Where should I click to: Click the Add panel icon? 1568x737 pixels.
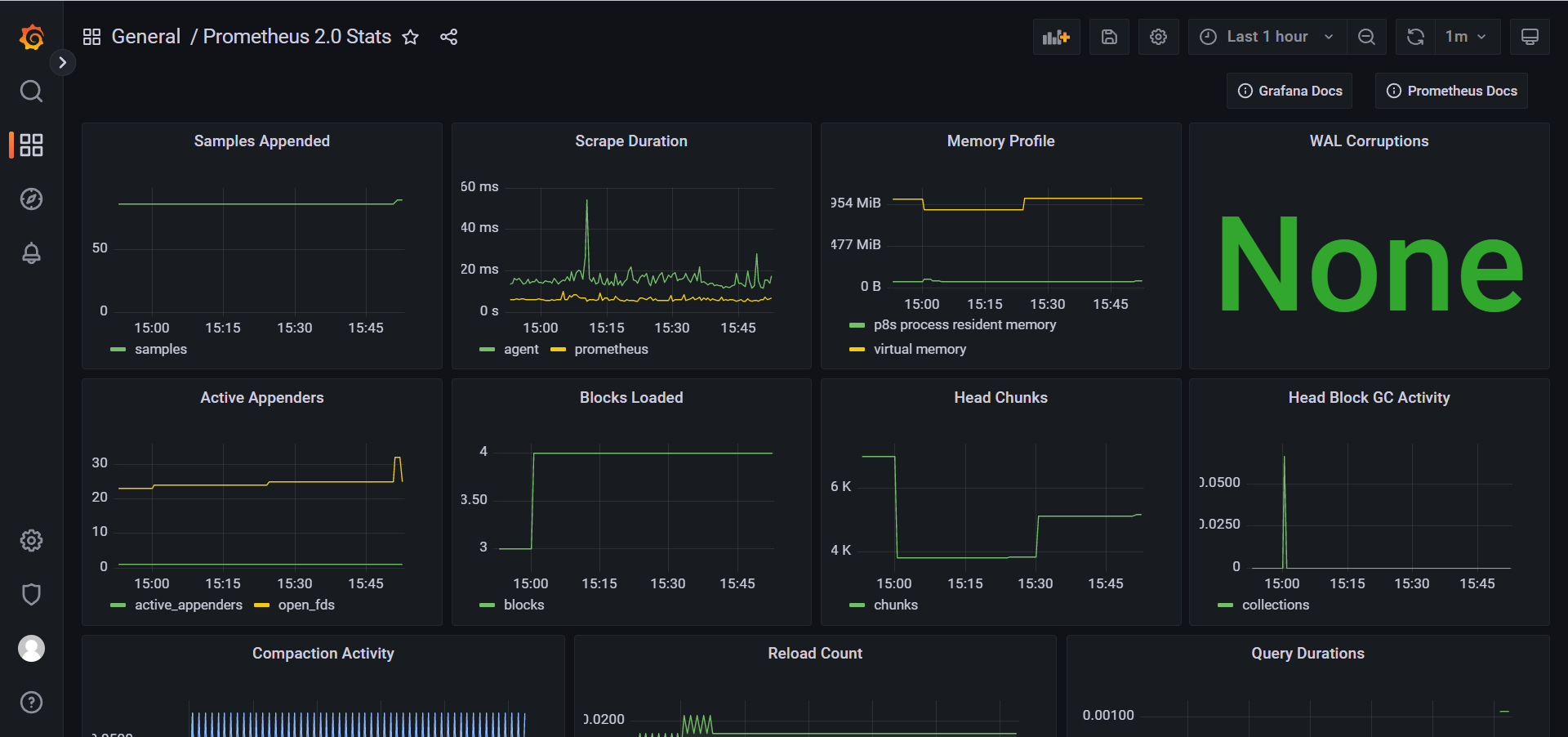point(1056,37)
